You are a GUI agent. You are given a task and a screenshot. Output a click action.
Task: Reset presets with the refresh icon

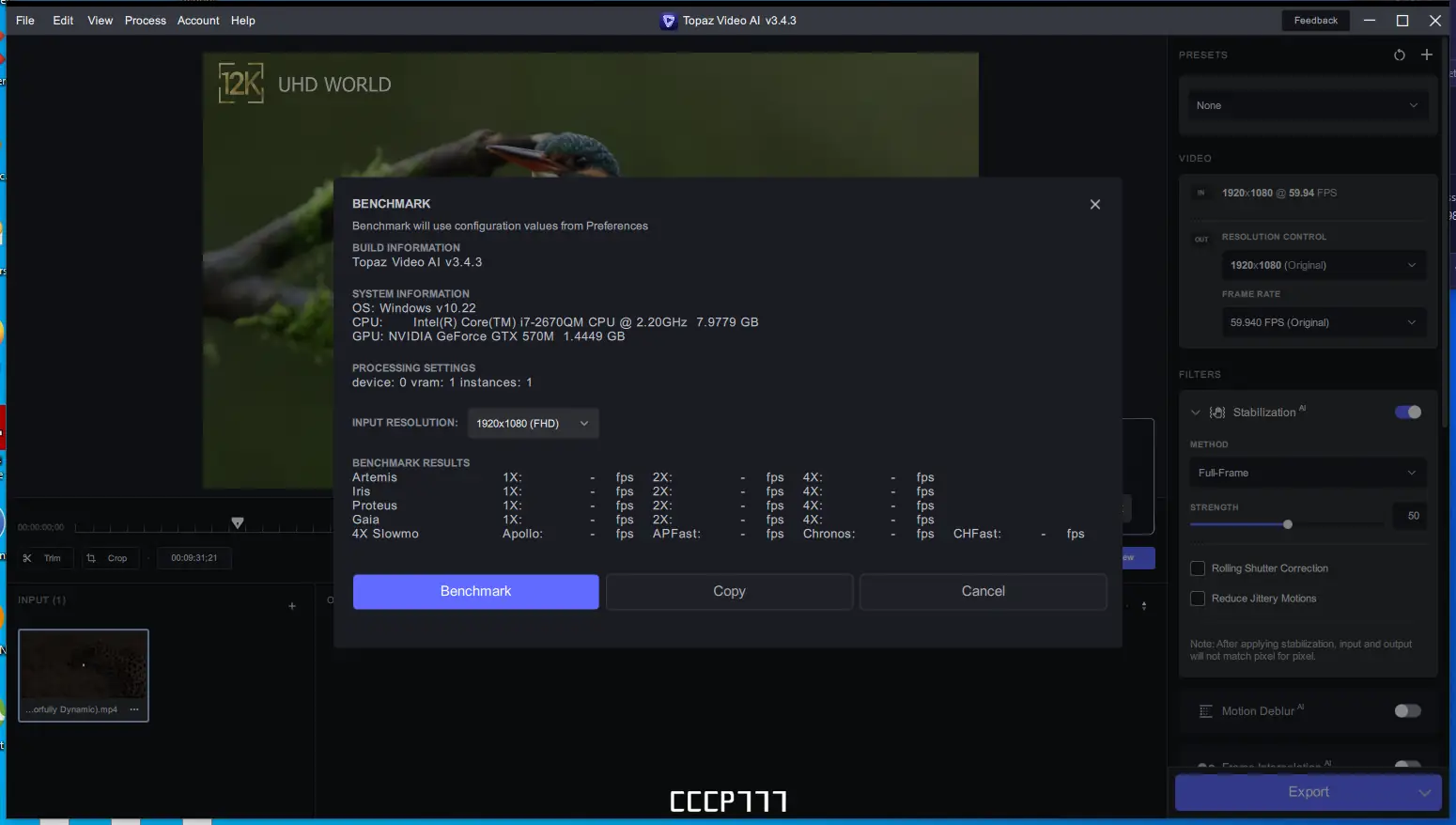1400,55
